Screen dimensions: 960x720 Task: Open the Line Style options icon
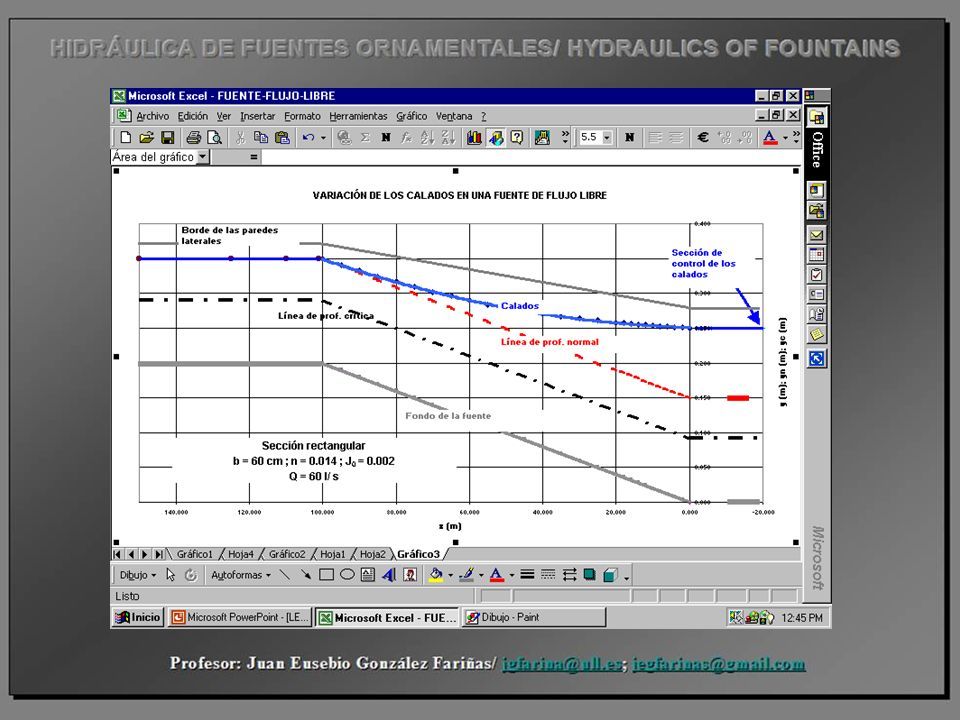click(x=527, y=575)
